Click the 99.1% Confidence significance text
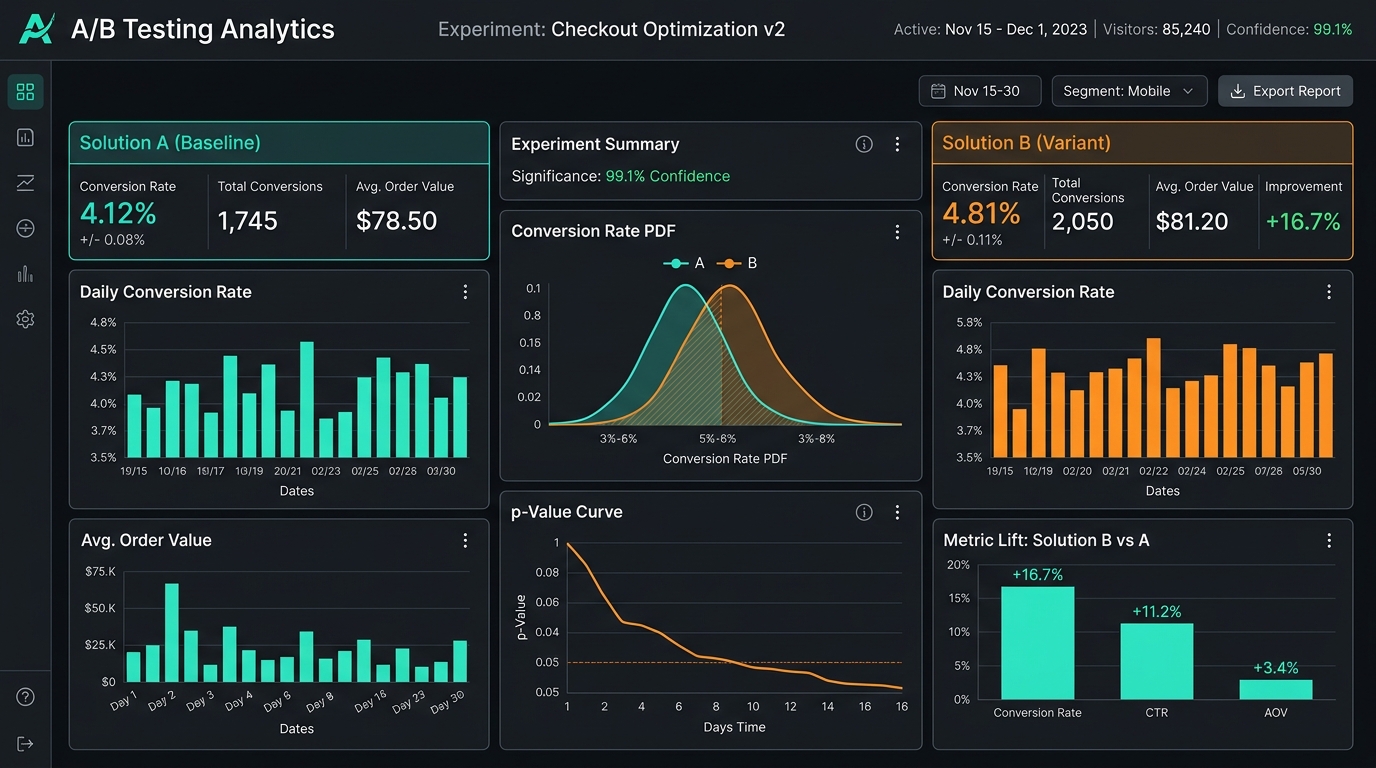The image size is (1376, 768). (668, 176)
